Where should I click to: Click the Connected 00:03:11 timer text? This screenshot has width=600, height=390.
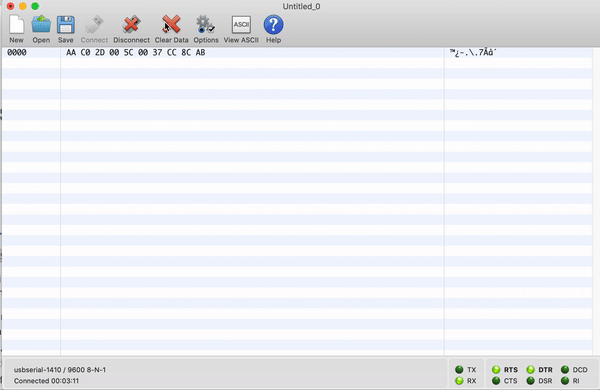[46, 381]
